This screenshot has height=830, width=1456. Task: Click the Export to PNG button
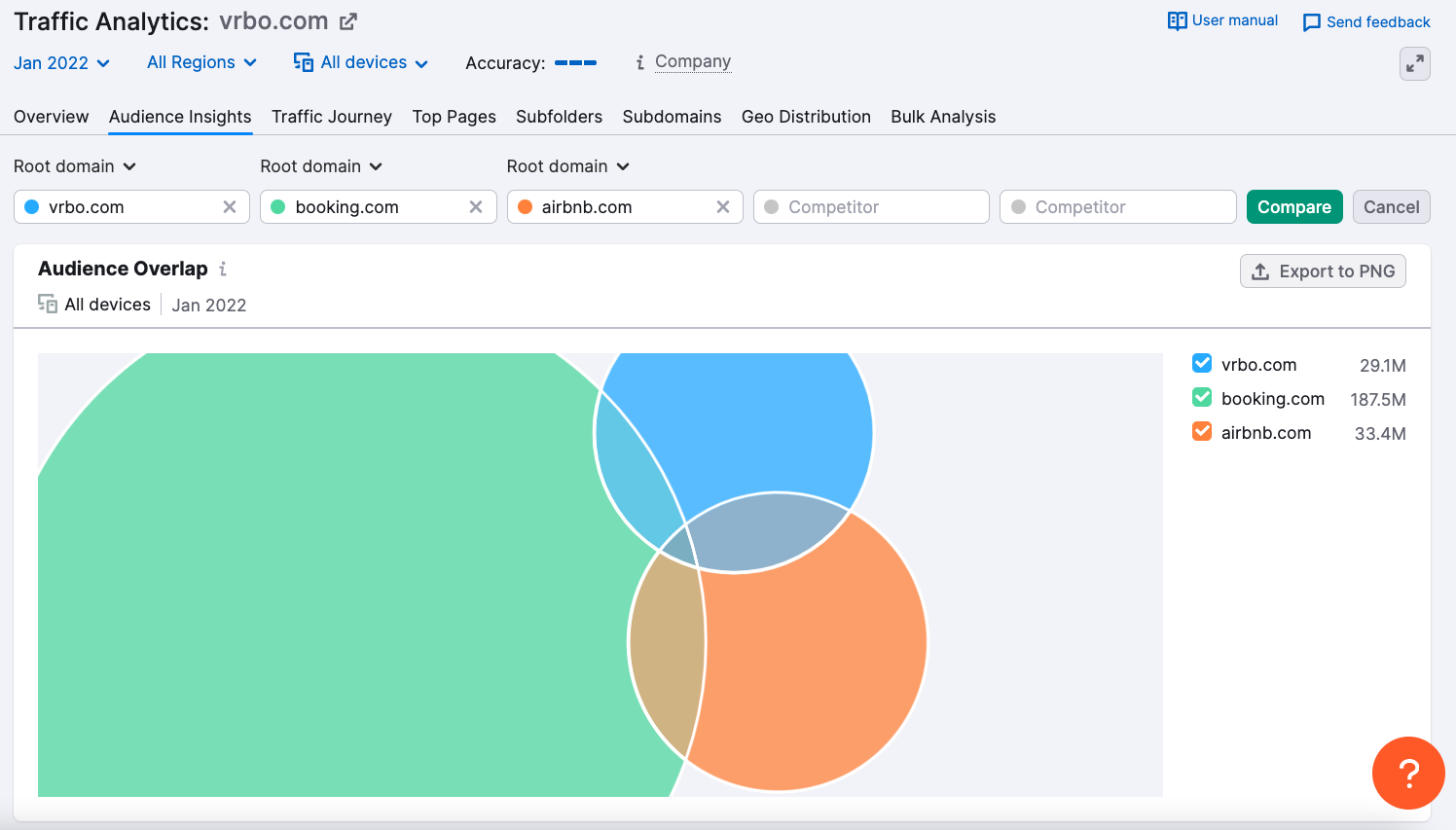[x=1323, y=271]
